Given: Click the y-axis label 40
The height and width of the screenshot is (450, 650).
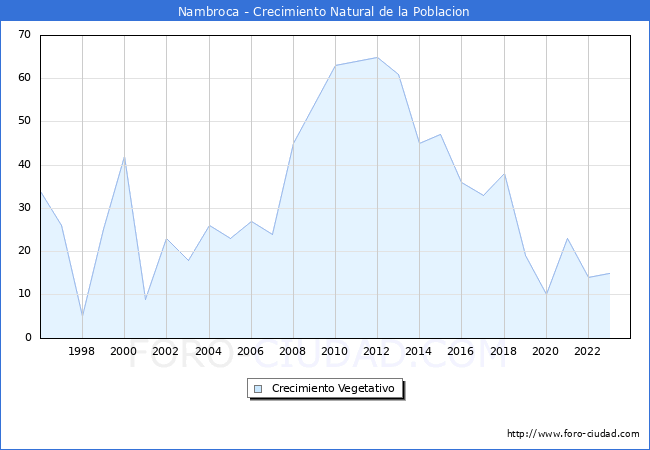Looking at the screenshot, I should coord(24,165).
